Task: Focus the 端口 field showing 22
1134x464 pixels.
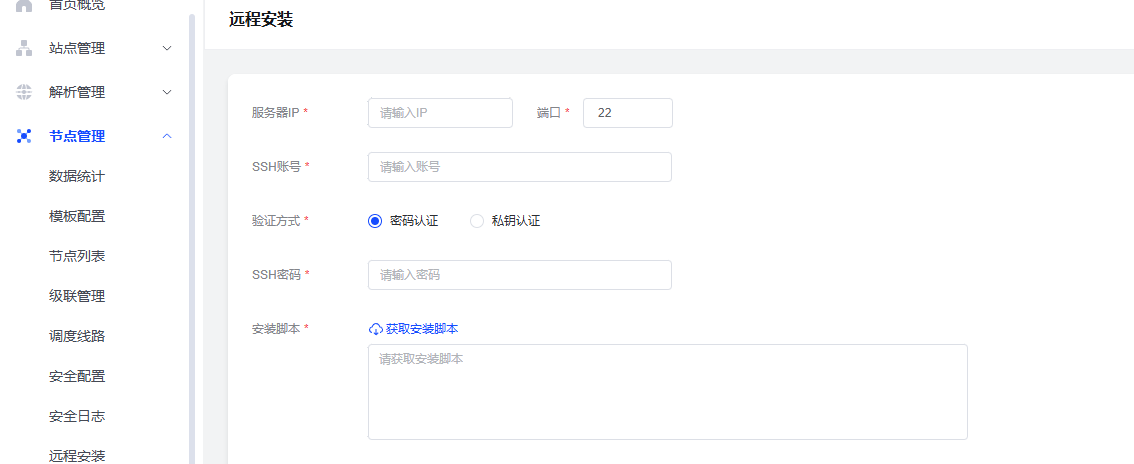Action: coord(628,113)
